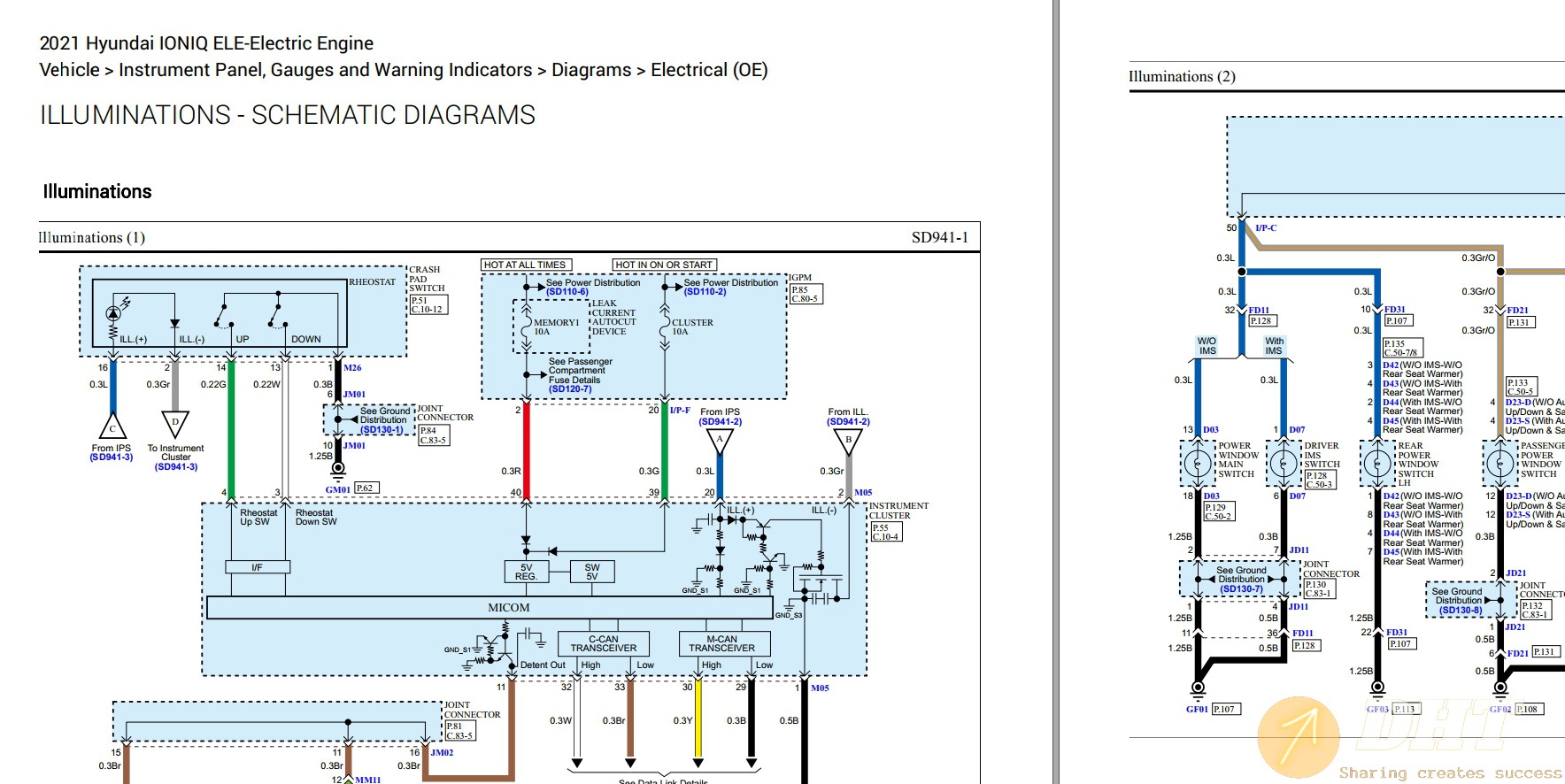Click the P.81 C.83-5 reference box

click(x=460, y=731)
